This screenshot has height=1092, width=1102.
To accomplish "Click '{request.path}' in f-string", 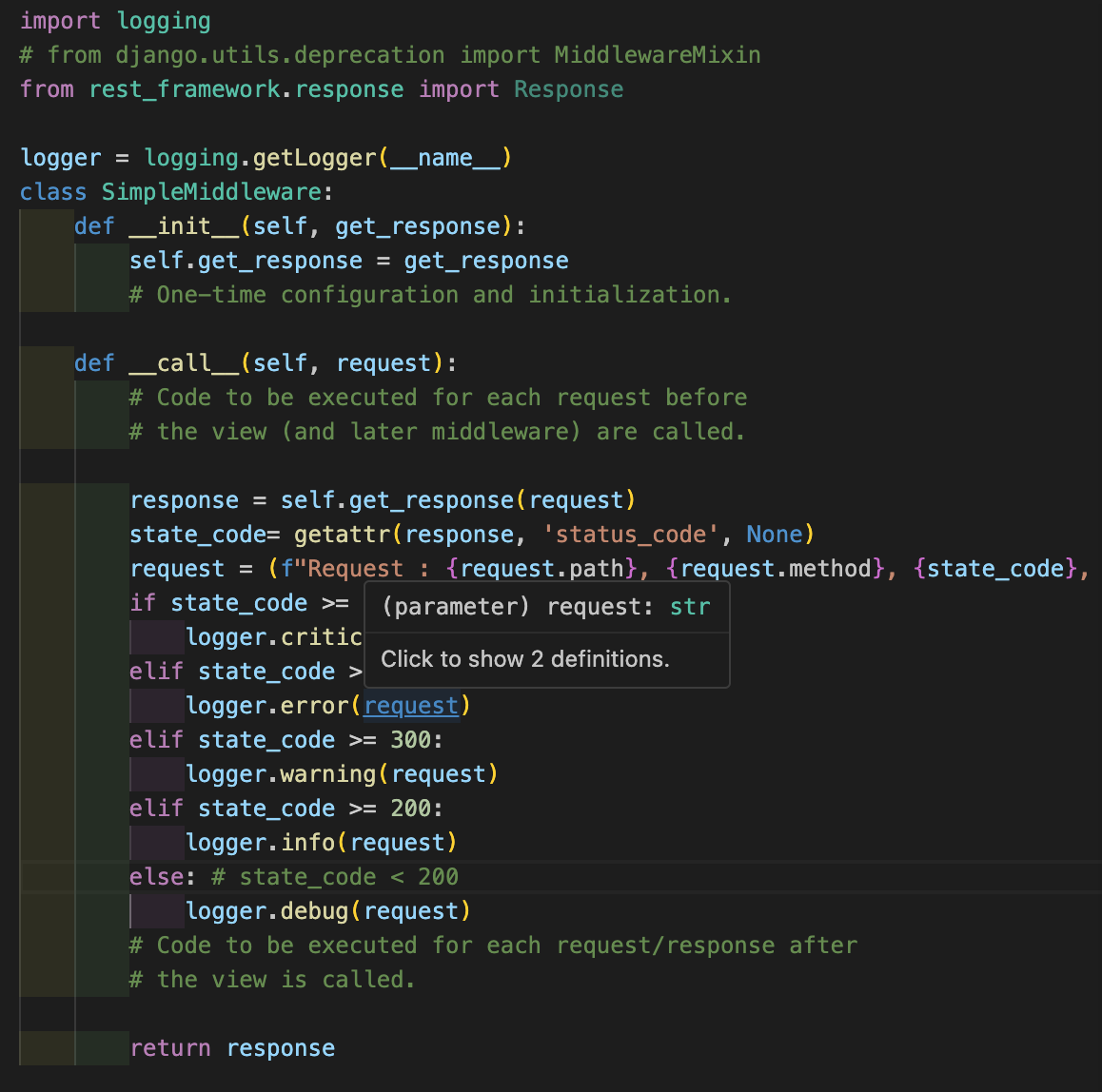I will click(541, 569).
